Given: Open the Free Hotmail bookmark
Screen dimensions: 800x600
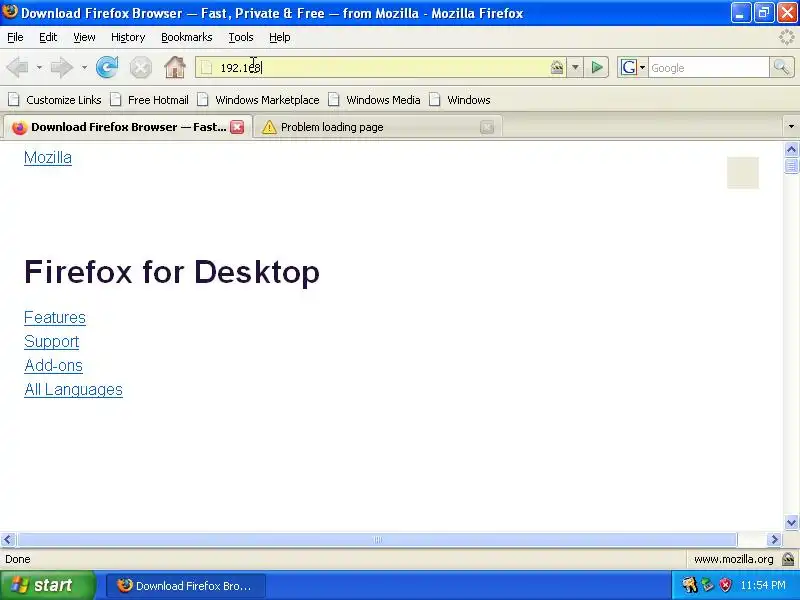Looking at the screenshot, I should (150, 100).
